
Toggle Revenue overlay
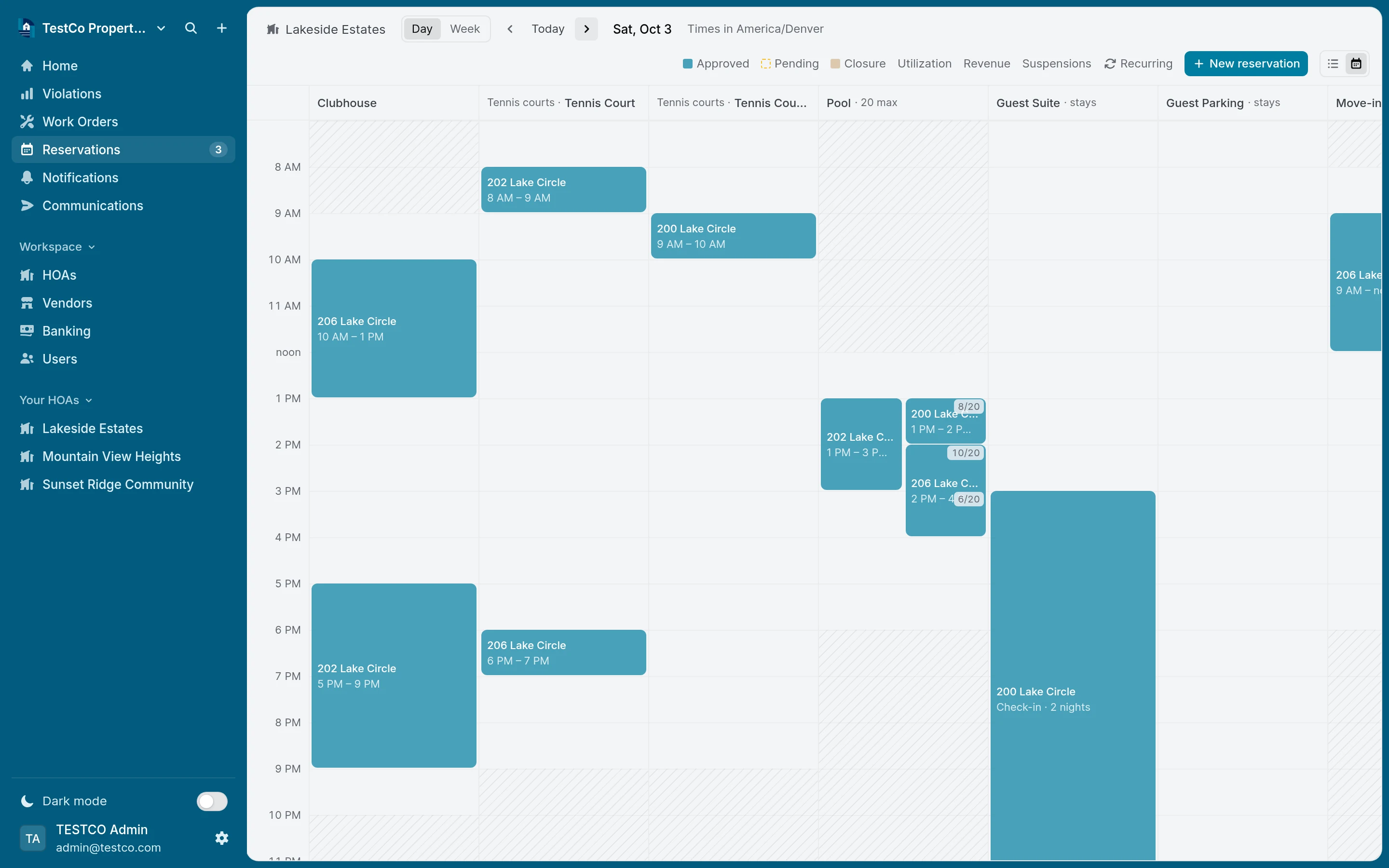987,64
